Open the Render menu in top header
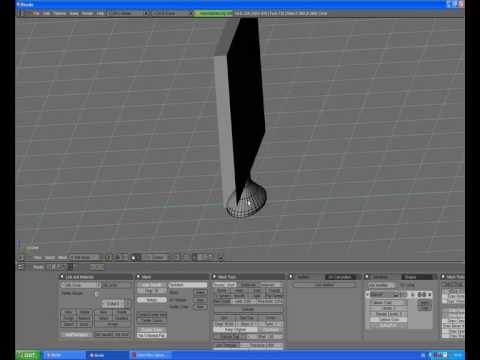The image size is (480, 360). (x=87, y=14)
